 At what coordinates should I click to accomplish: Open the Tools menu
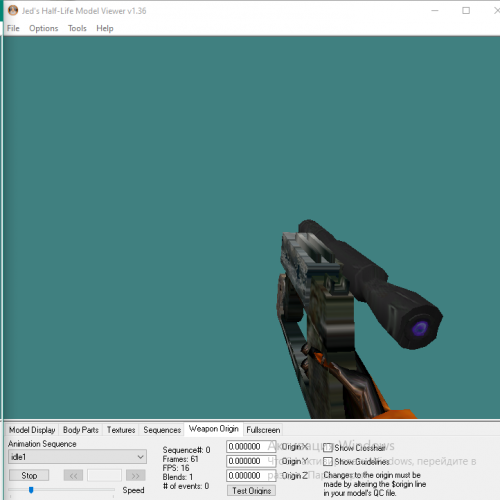77,28
